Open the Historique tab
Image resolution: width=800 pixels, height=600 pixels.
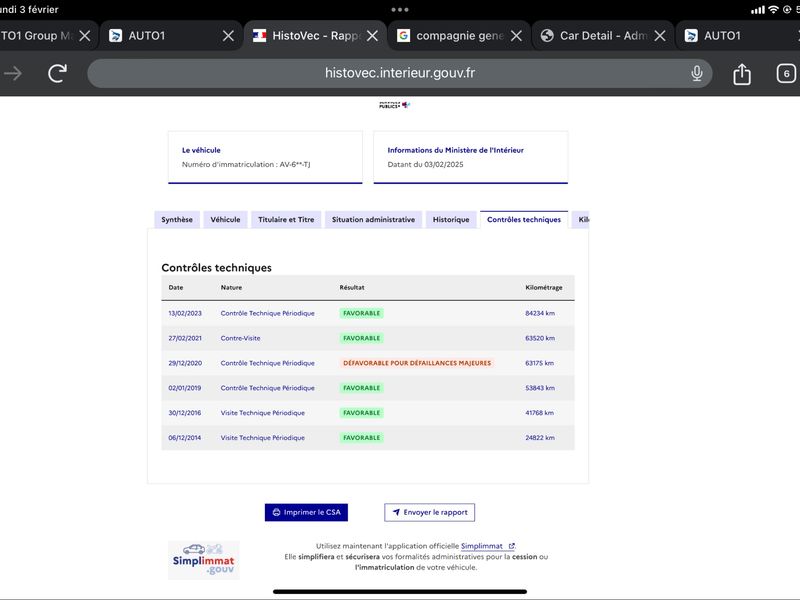click(x=451, y=219)
